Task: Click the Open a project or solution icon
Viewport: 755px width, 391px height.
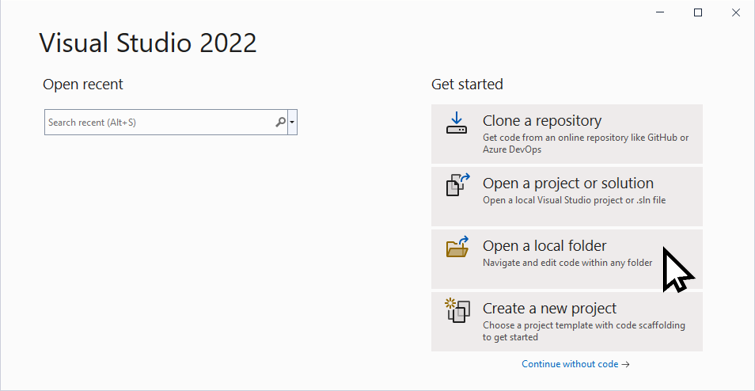Action: pyautogui.click(x=456, y=185)
